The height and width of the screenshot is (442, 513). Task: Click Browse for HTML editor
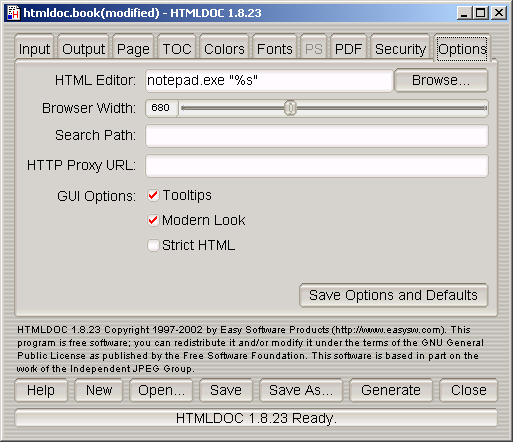[x=441, y=80]
